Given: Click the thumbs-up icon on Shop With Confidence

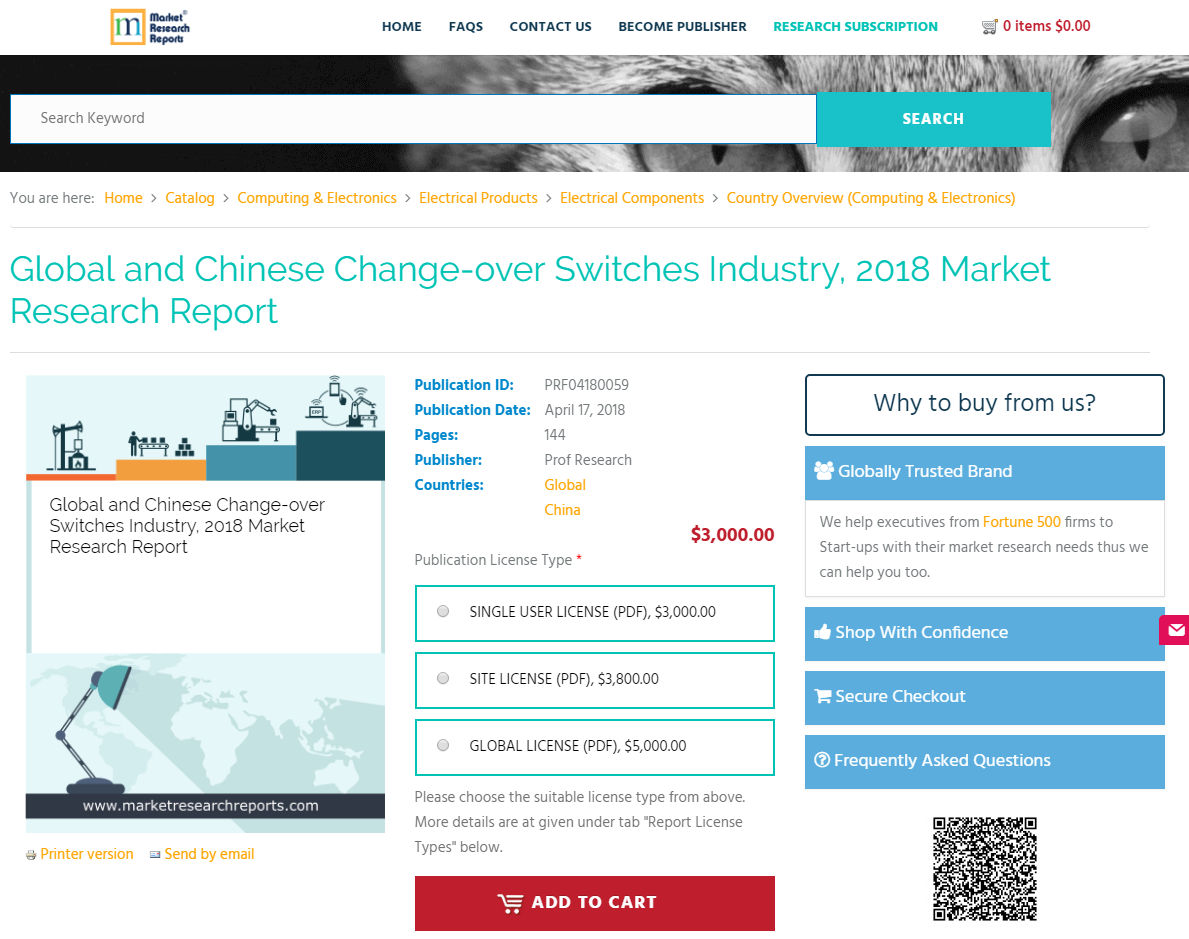Looking at the screenshot, I should point(823,631).
